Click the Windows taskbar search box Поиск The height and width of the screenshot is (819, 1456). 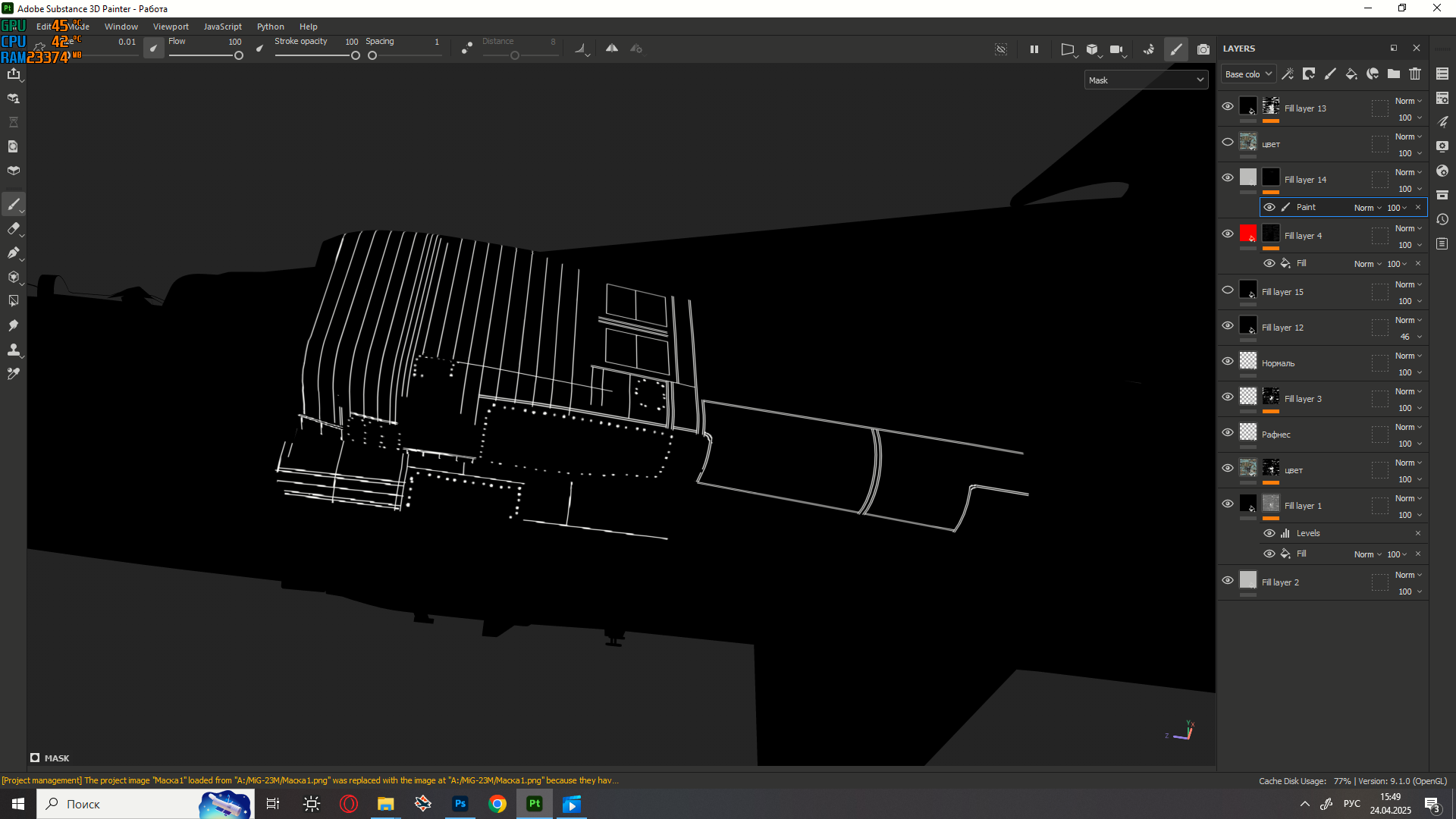tap(146, 804)
